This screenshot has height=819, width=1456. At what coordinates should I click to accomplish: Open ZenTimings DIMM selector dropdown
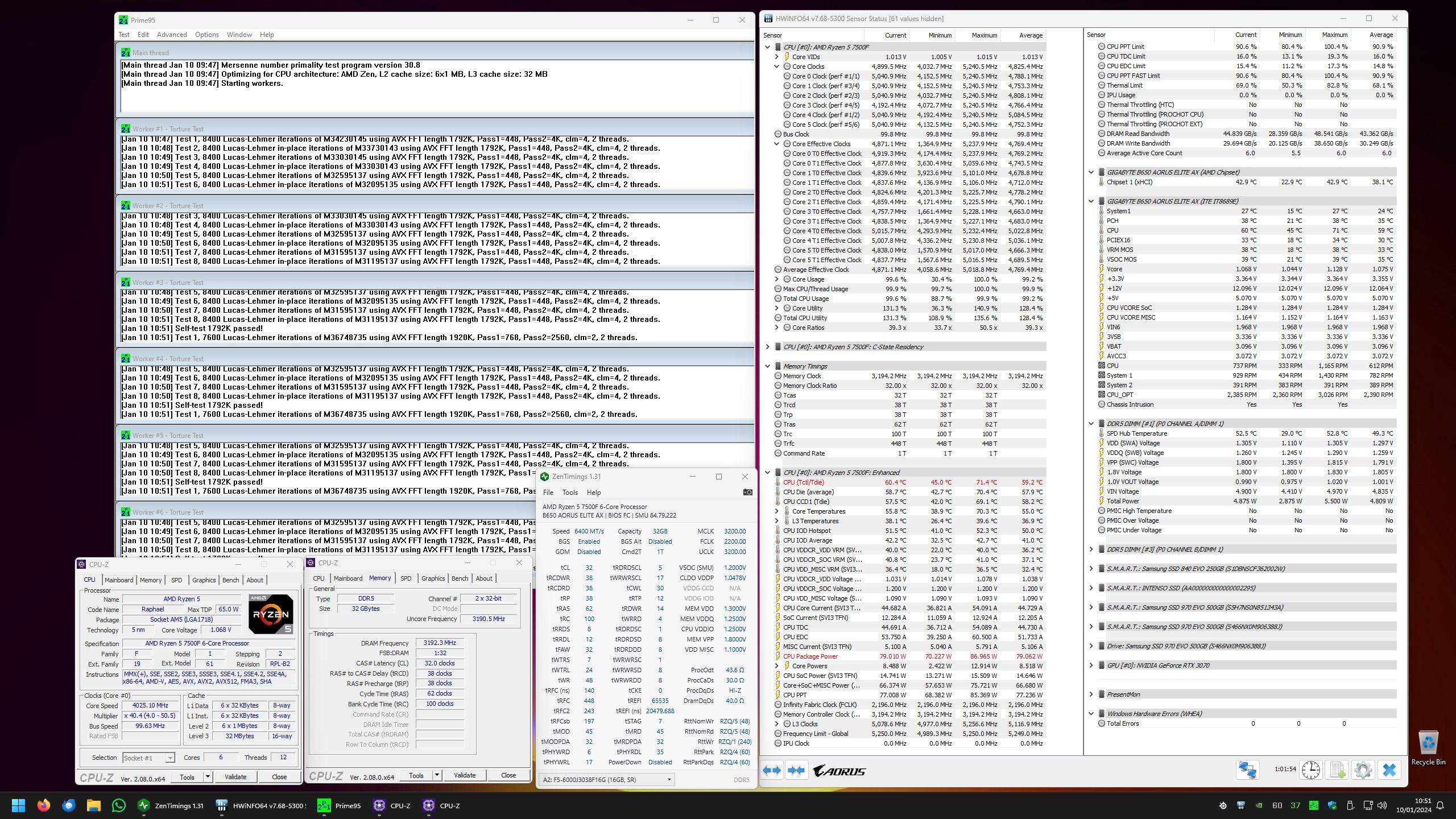point(607,780)
